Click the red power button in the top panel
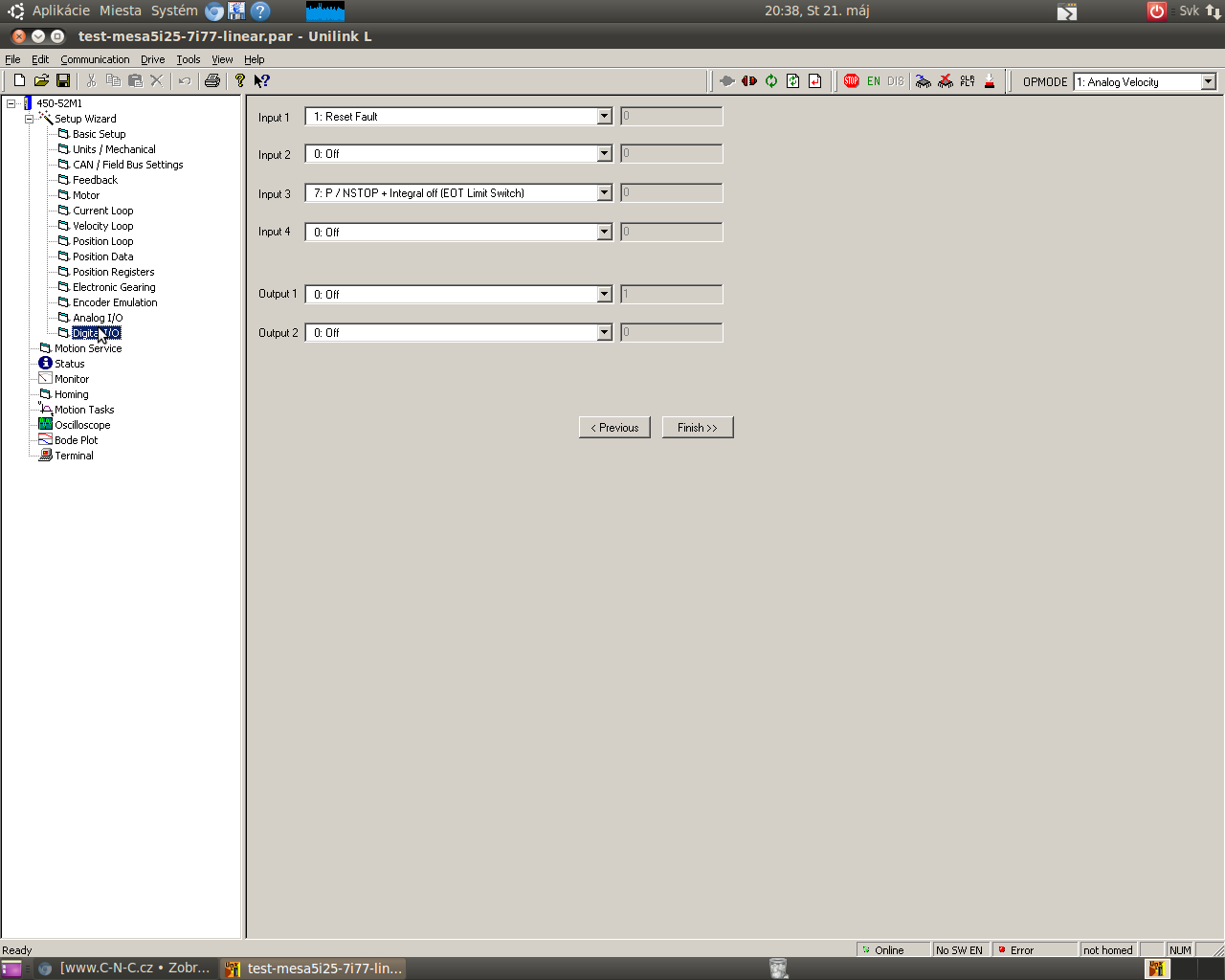 point(1157,11)
